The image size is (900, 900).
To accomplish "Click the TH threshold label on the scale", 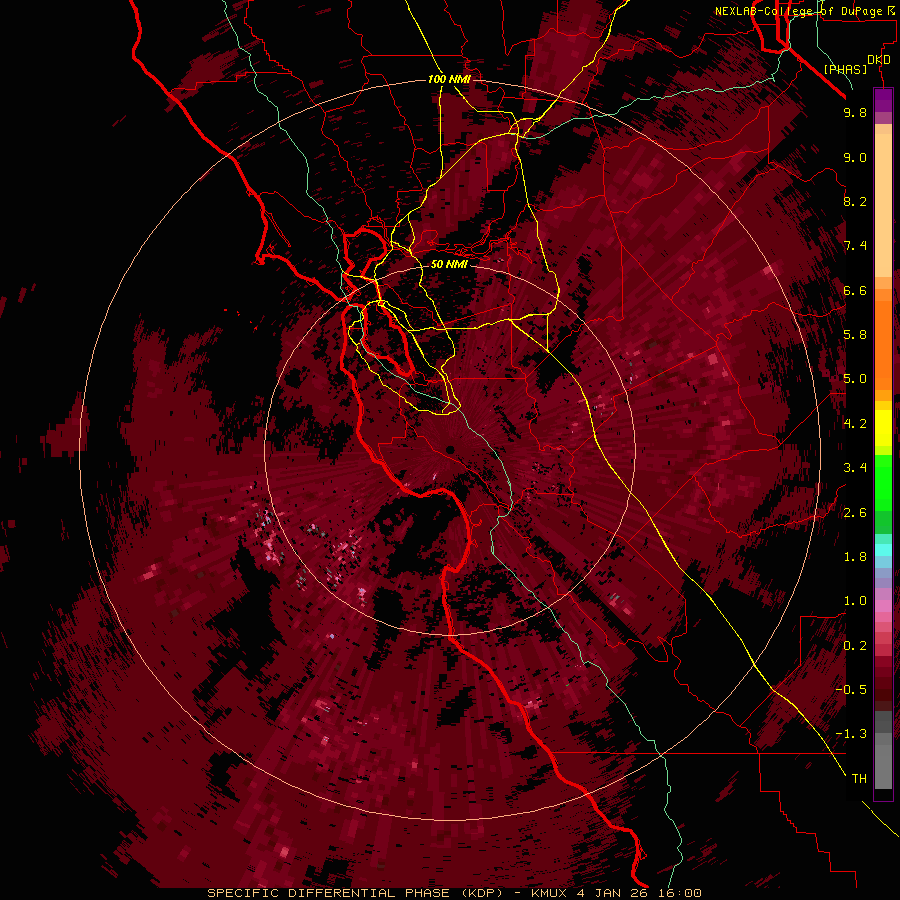I will (859, 779).
